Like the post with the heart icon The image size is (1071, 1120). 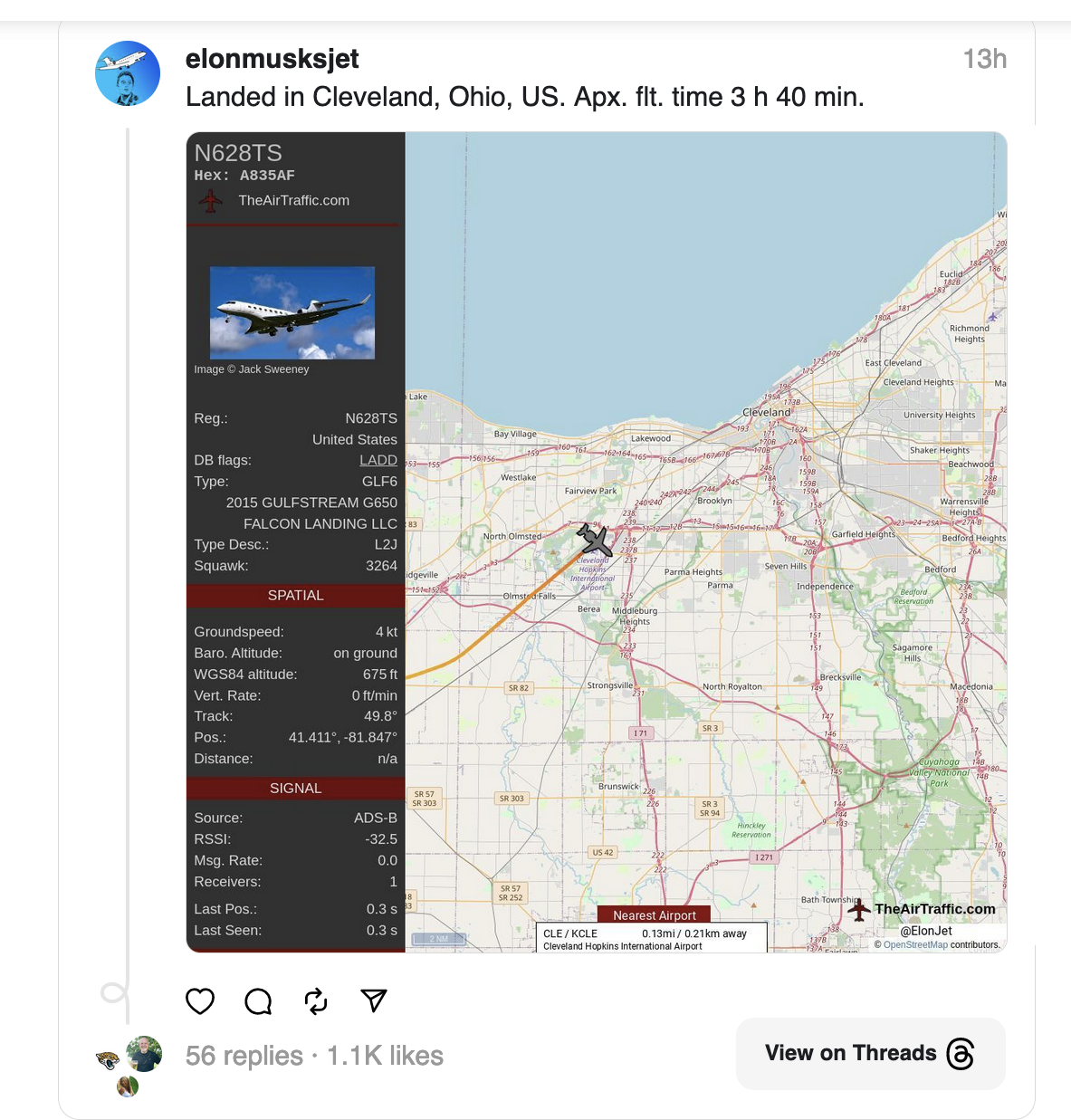point(200,1001)
